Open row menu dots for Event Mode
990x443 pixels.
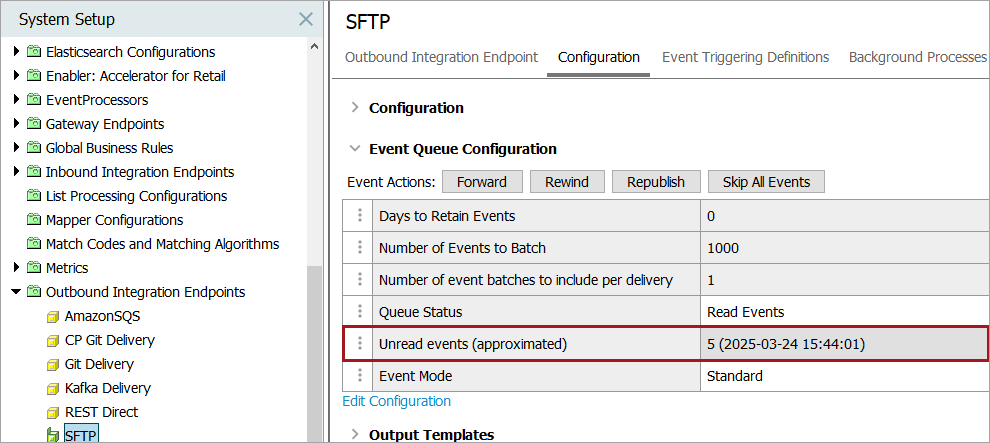[358, 375]
